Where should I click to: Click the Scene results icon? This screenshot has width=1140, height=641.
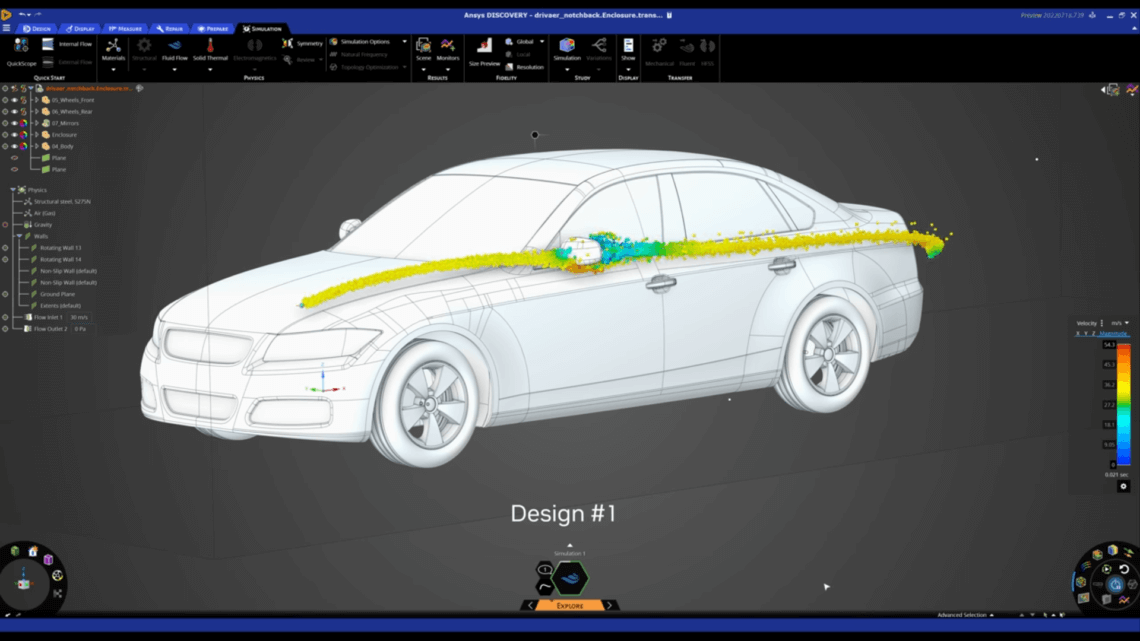point(423,48)
